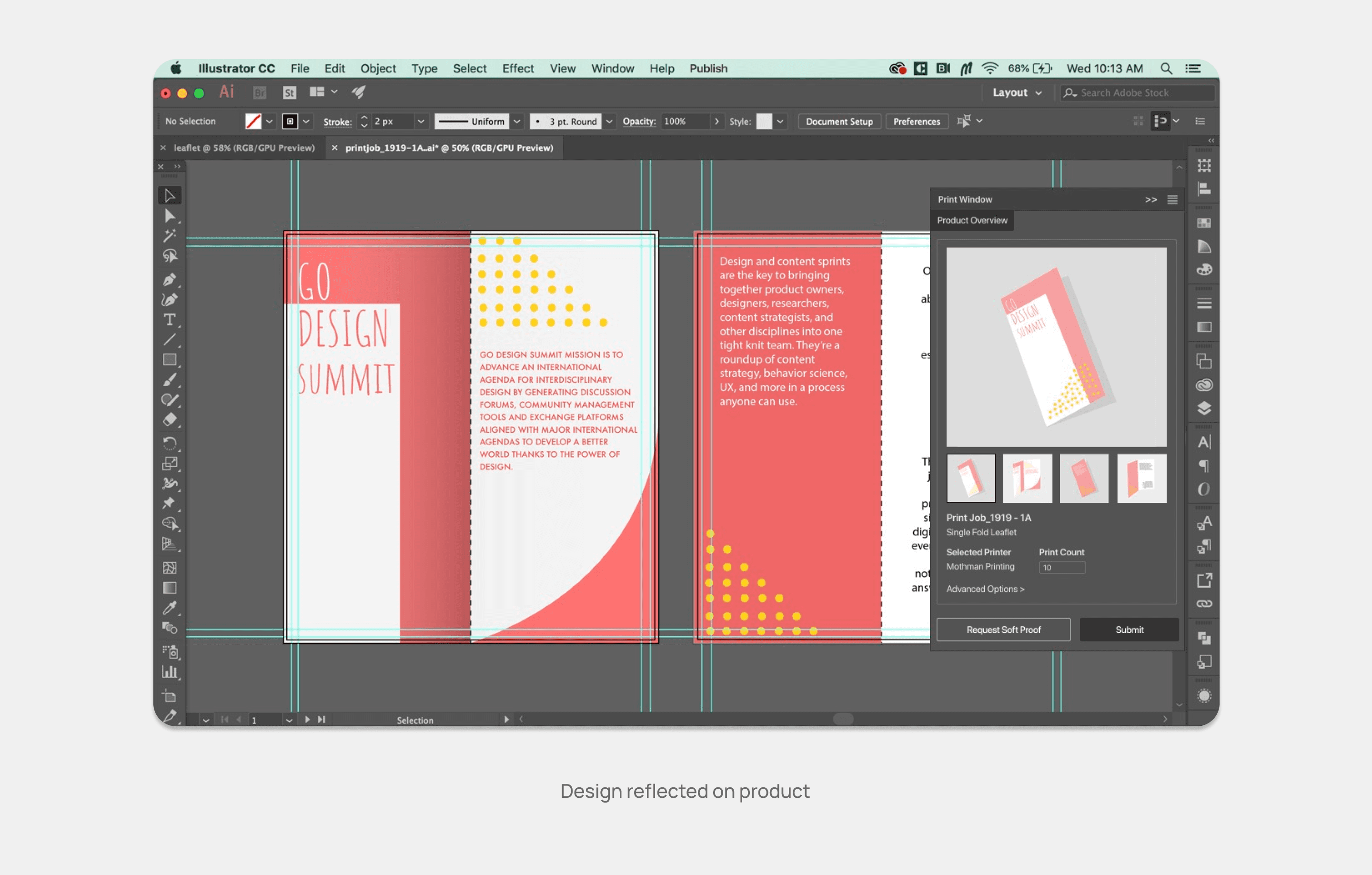Open the stroke weight dropdown
This screenshot has height=875, width=1372.
pos(421,122)
